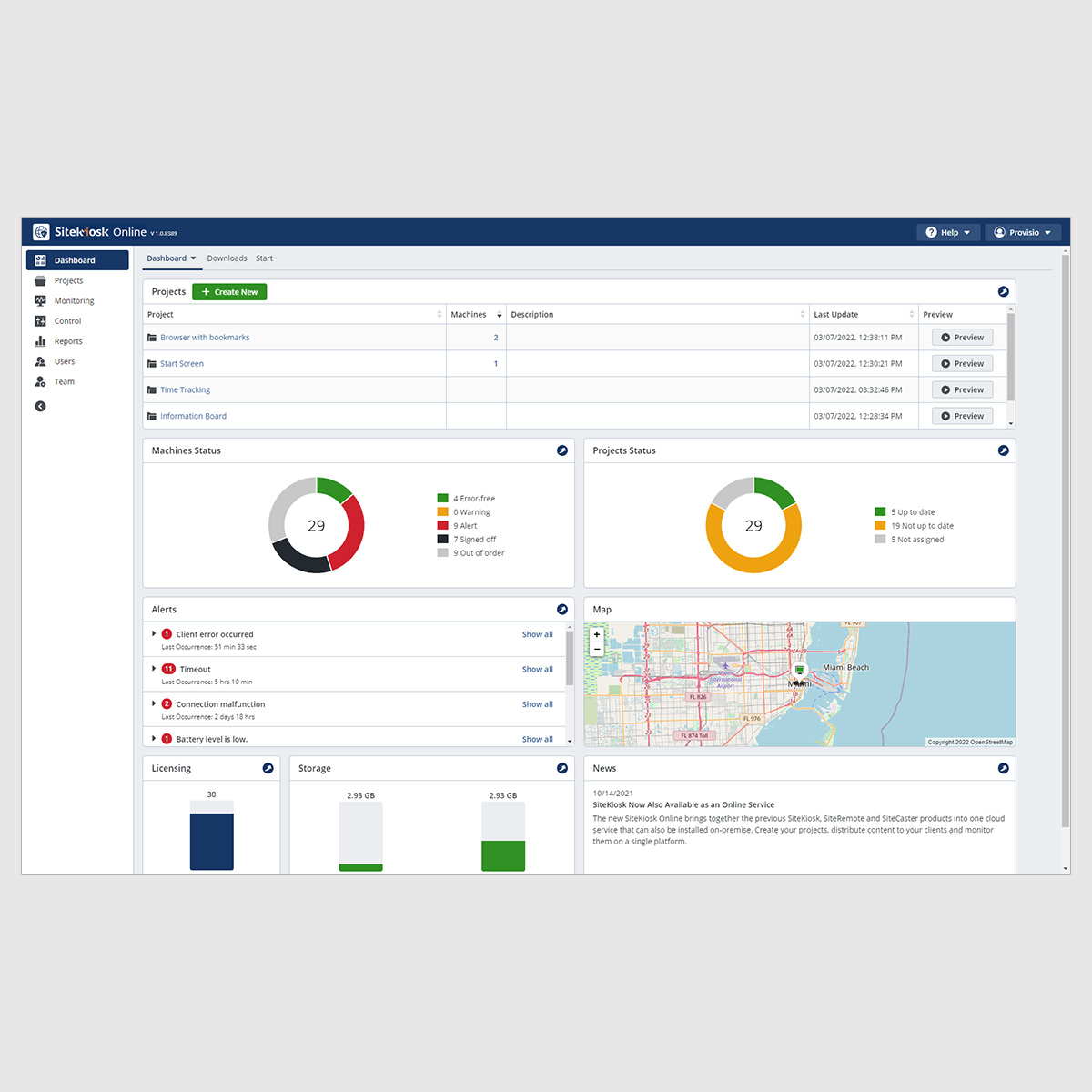Collapse the sidebar with arrow icon
This screenshot has height=1092, width=1092.
(40, 407)
